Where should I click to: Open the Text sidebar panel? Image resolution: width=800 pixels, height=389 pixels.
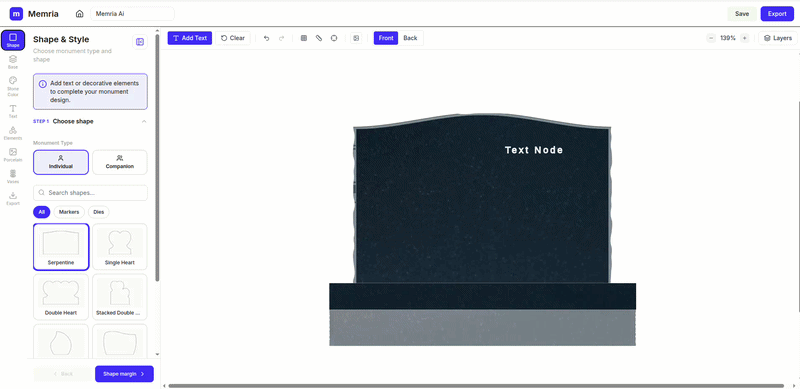click(13, 111)
